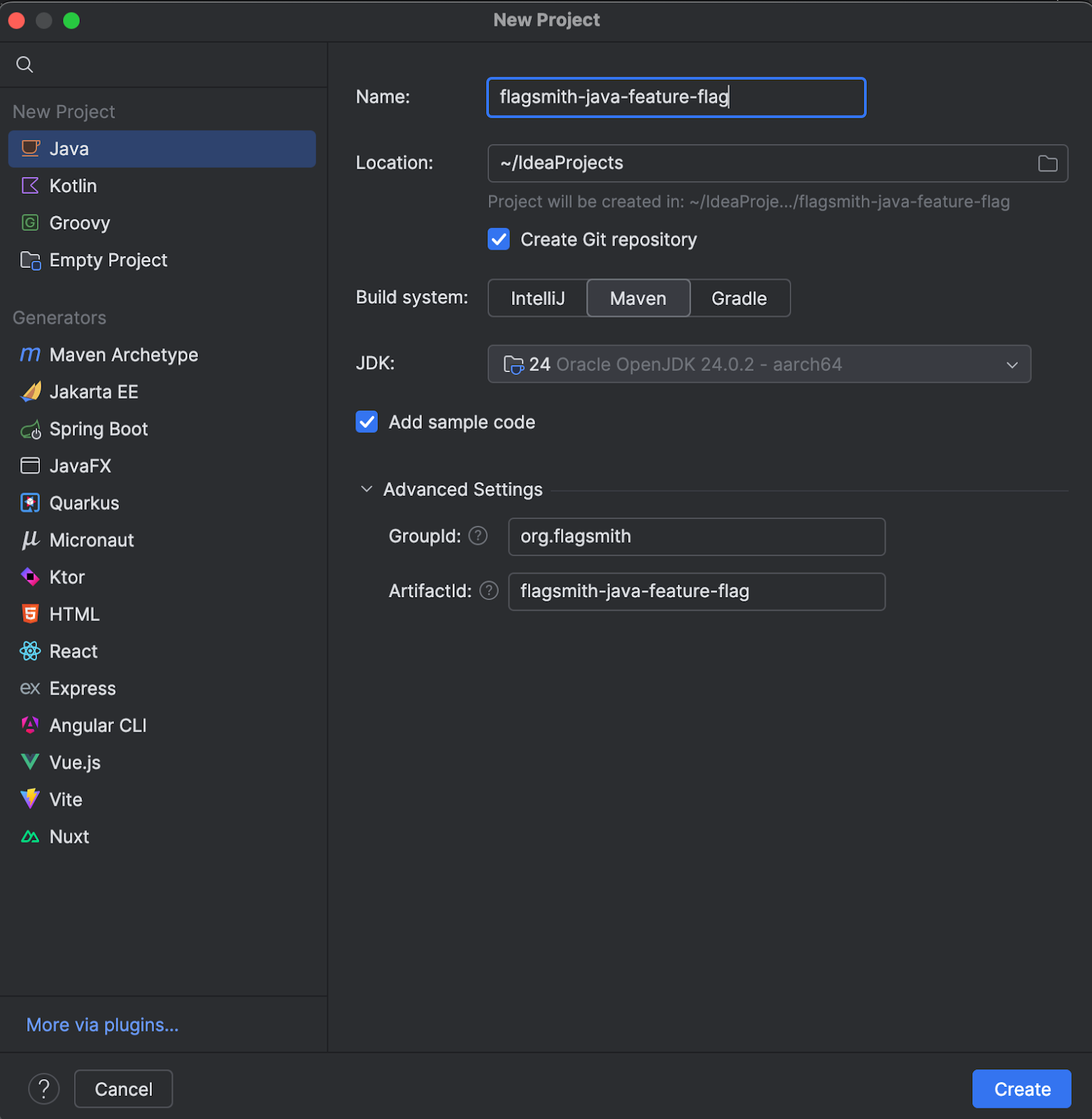Click the React atom icon

[30, 651]
